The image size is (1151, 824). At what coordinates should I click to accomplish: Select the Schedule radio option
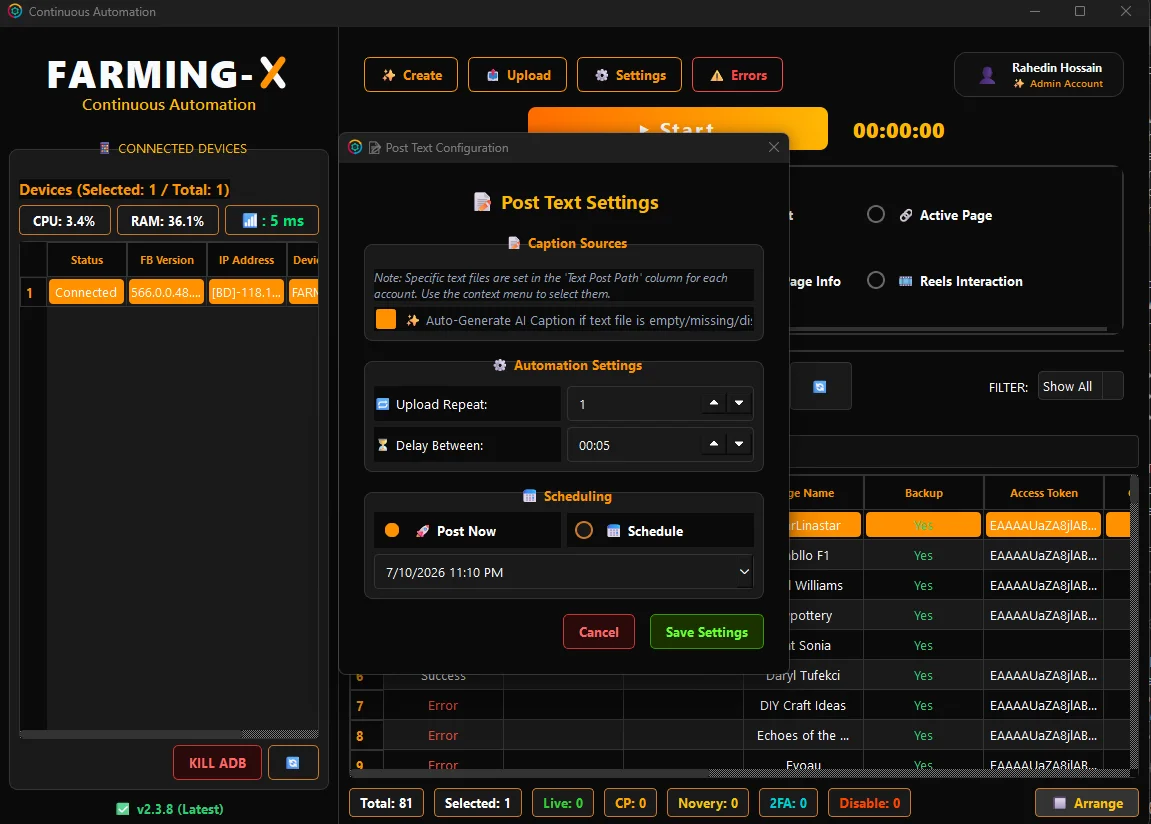click(x=584, y=531)
